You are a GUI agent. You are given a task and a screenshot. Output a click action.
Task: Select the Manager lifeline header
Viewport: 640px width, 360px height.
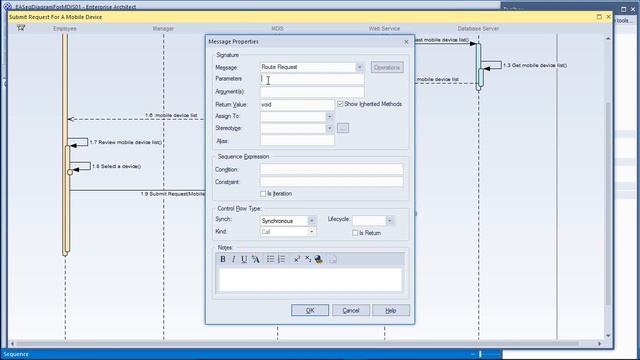(163, 29)
